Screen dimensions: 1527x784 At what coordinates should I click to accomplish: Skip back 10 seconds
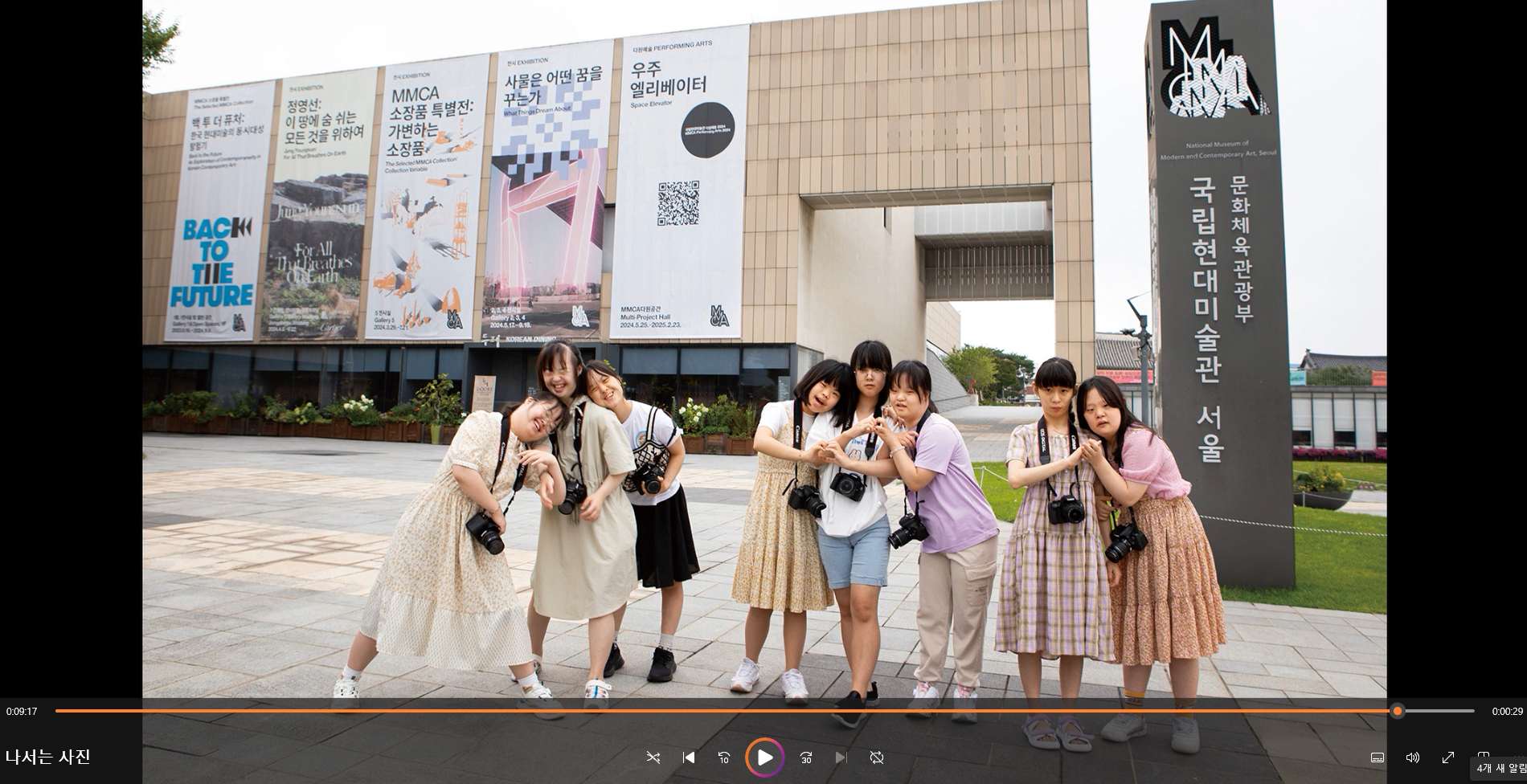point(724,757)
